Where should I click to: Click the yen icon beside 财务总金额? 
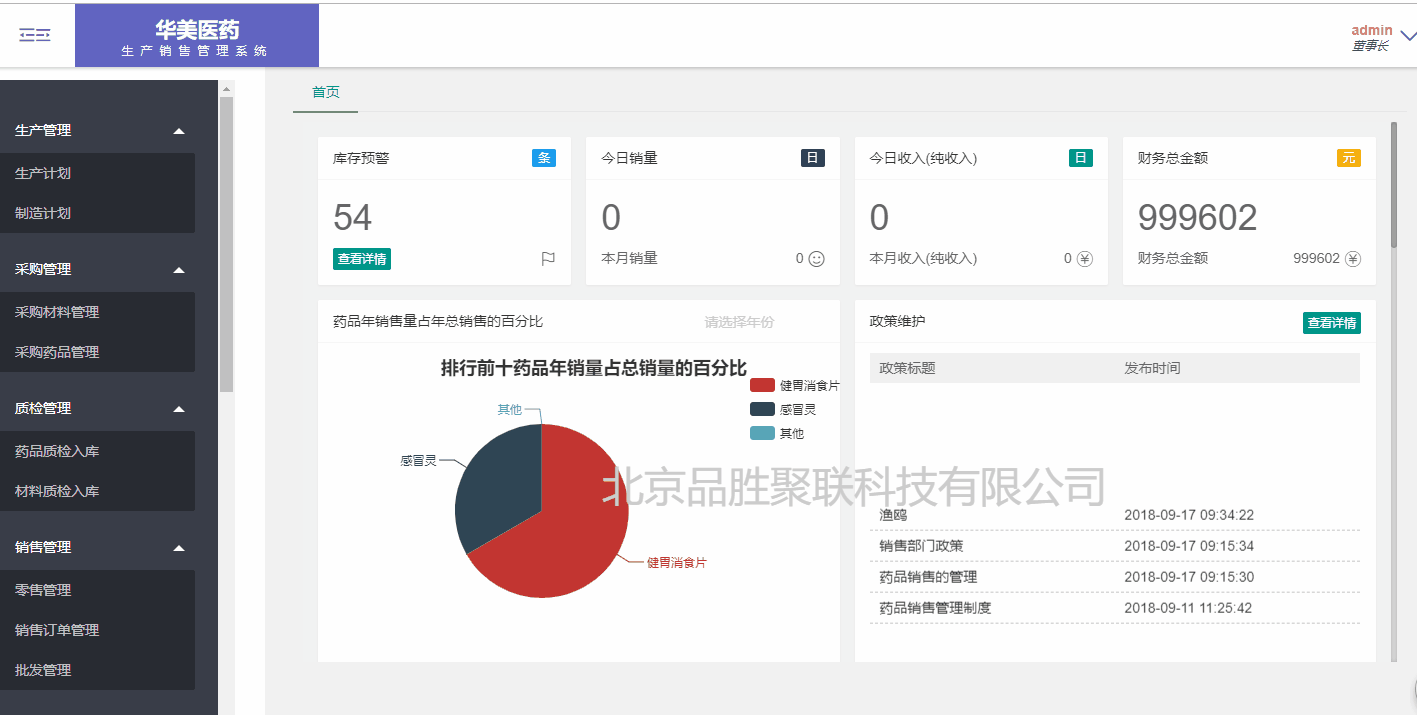1352,259
